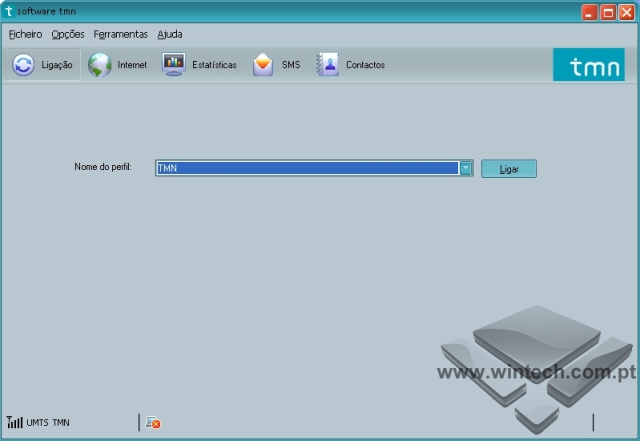Select the Ligação toolbar label

pos(57,65)
